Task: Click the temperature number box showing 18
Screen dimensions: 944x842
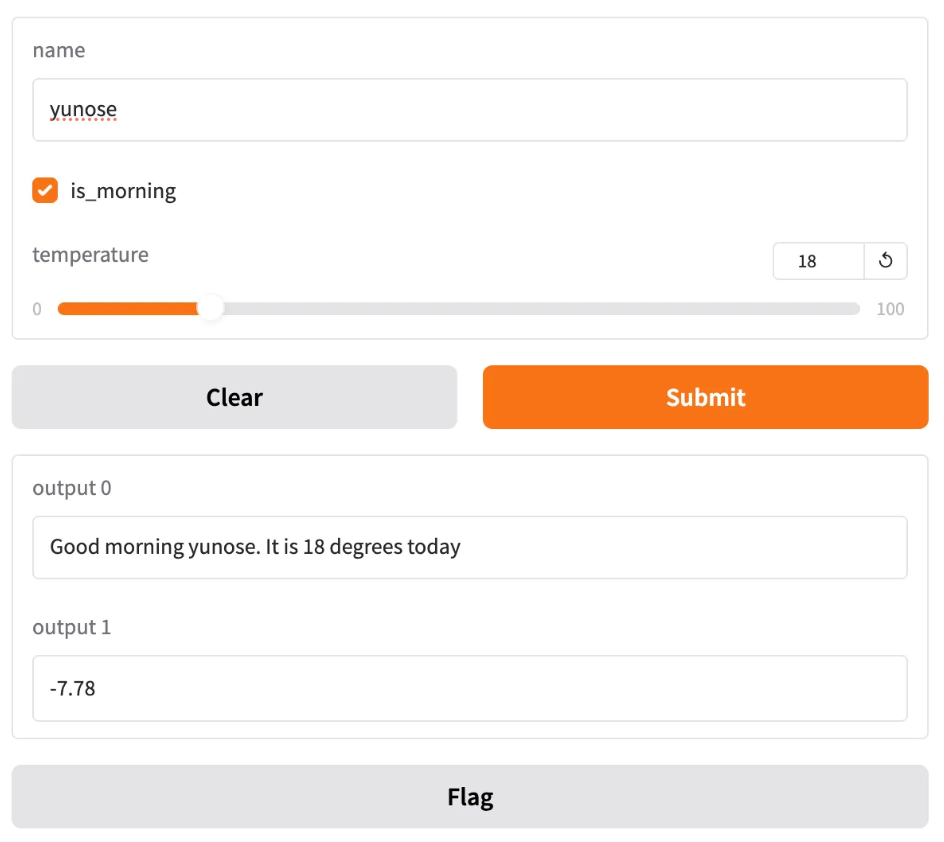Action: 818,261
